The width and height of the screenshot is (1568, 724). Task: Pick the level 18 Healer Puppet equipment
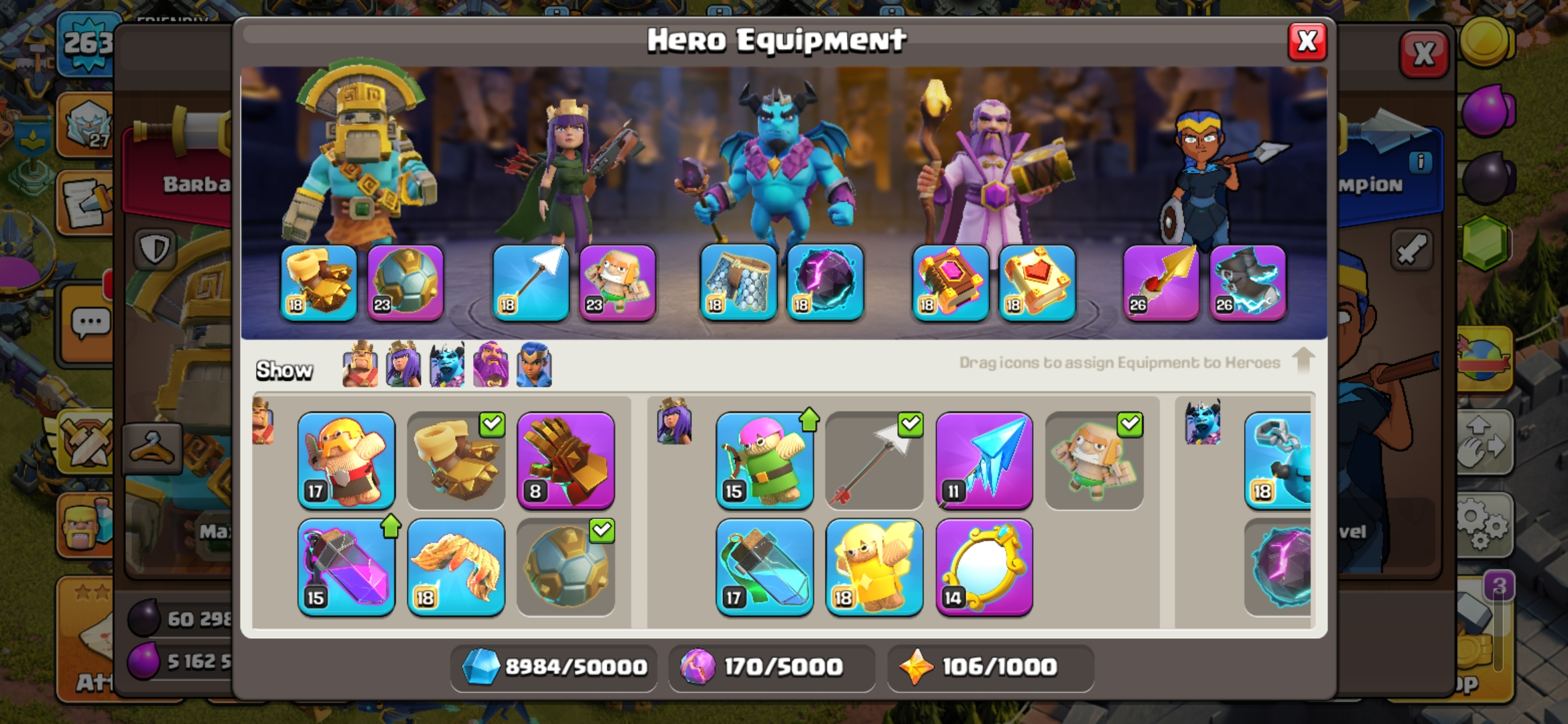click(874, 567)
